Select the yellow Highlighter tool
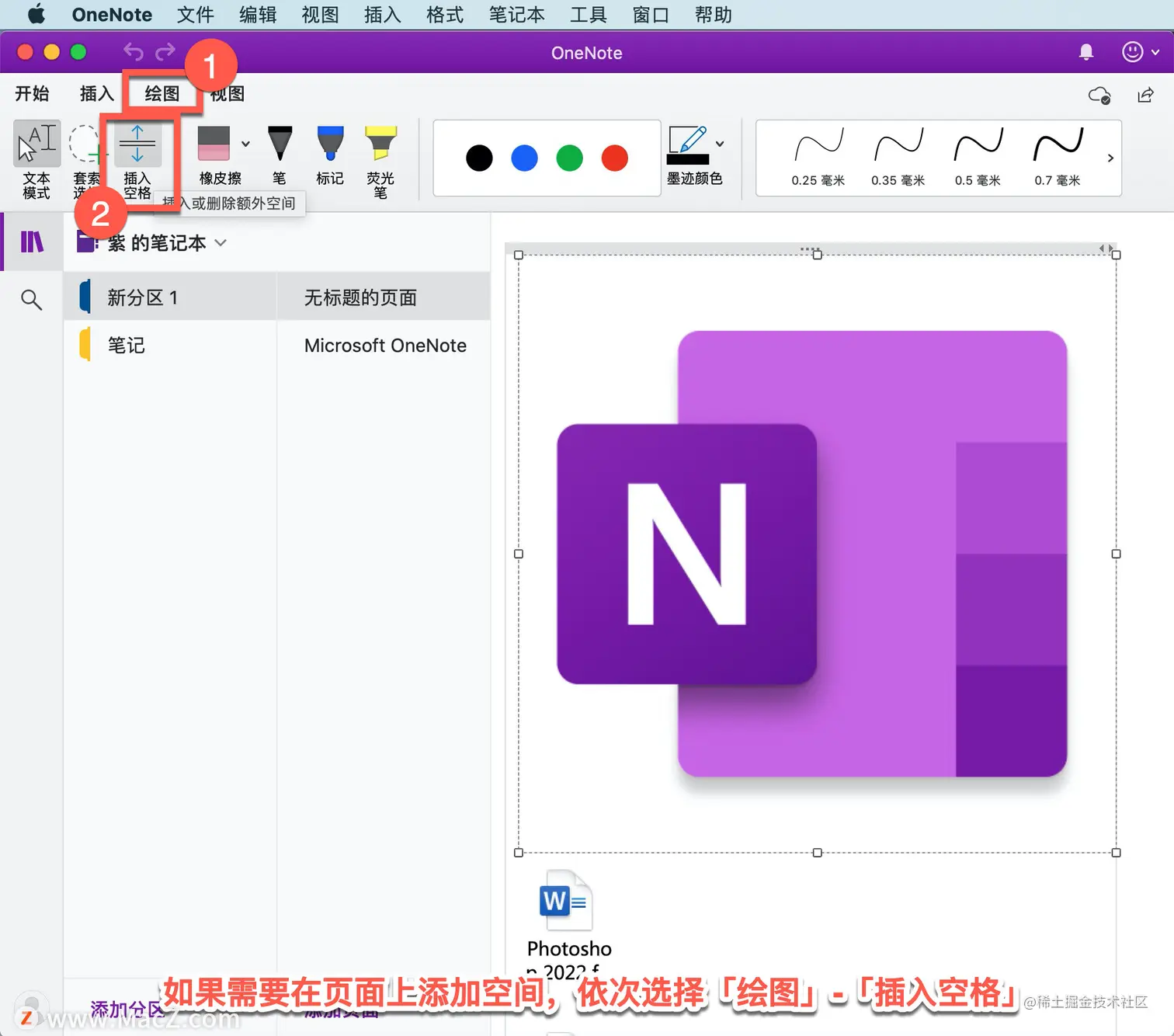 (380, 161)
